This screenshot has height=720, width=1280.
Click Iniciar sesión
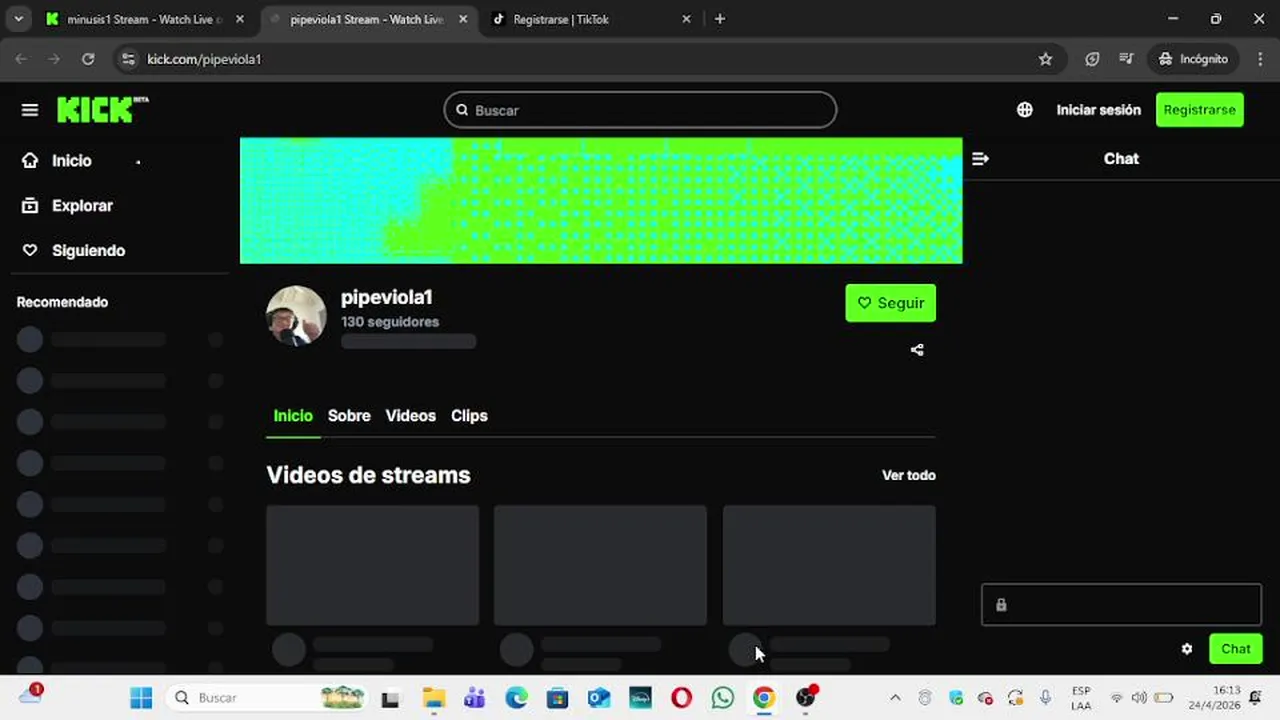coord(1098,110)
